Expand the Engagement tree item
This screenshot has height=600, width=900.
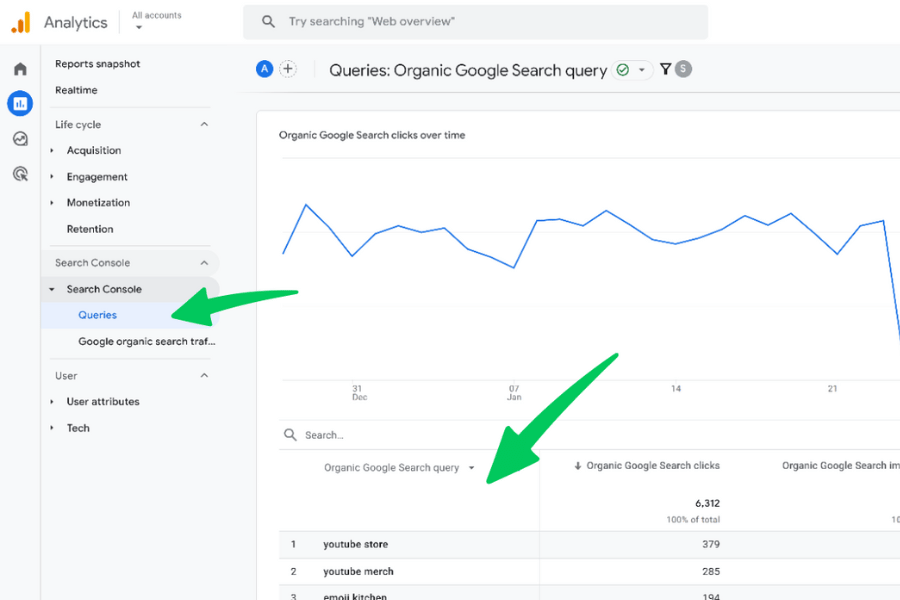tap(52, 177)
